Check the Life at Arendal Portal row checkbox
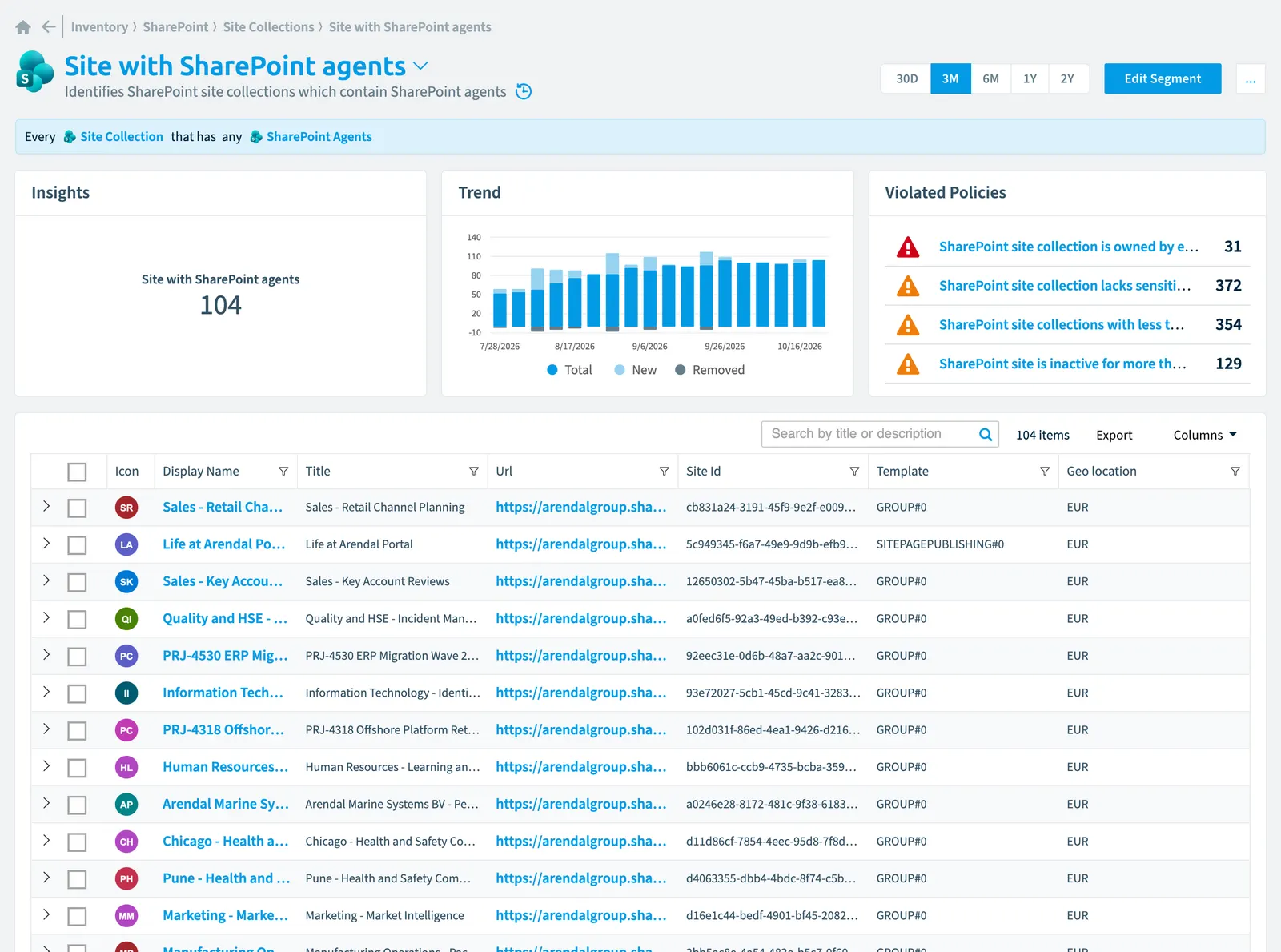 pos(77,545)
